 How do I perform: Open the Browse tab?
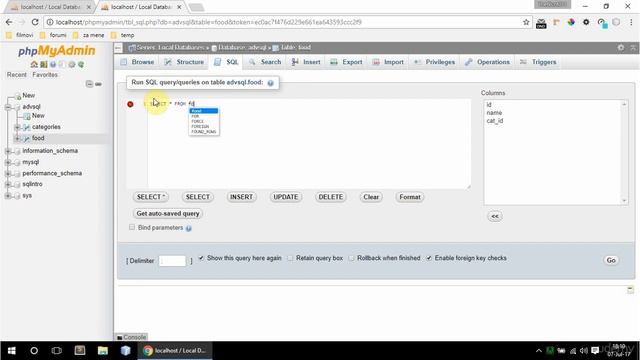[138, 62]
